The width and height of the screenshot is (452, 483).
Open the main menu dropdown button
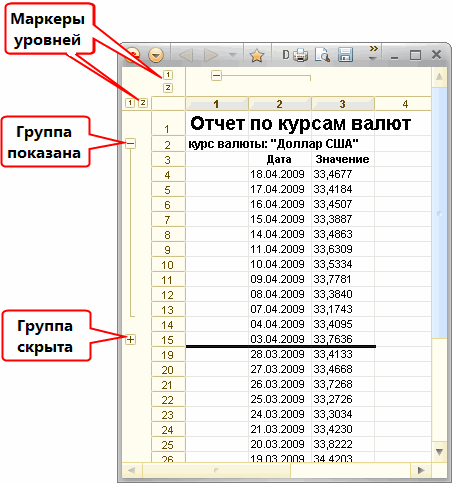pos(156,55)
